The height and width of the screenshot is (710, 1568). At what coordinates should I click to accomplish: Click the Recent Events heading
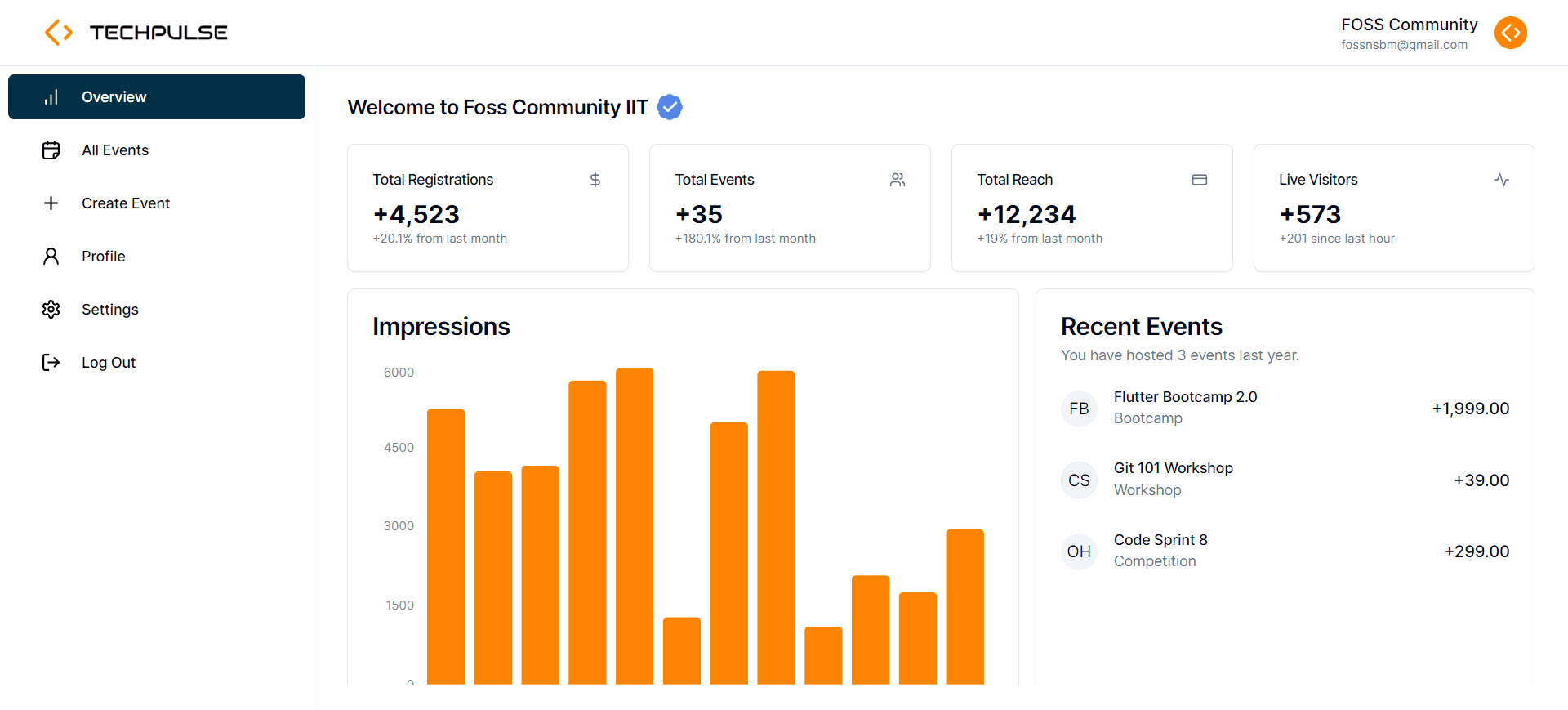point(1142,327)
